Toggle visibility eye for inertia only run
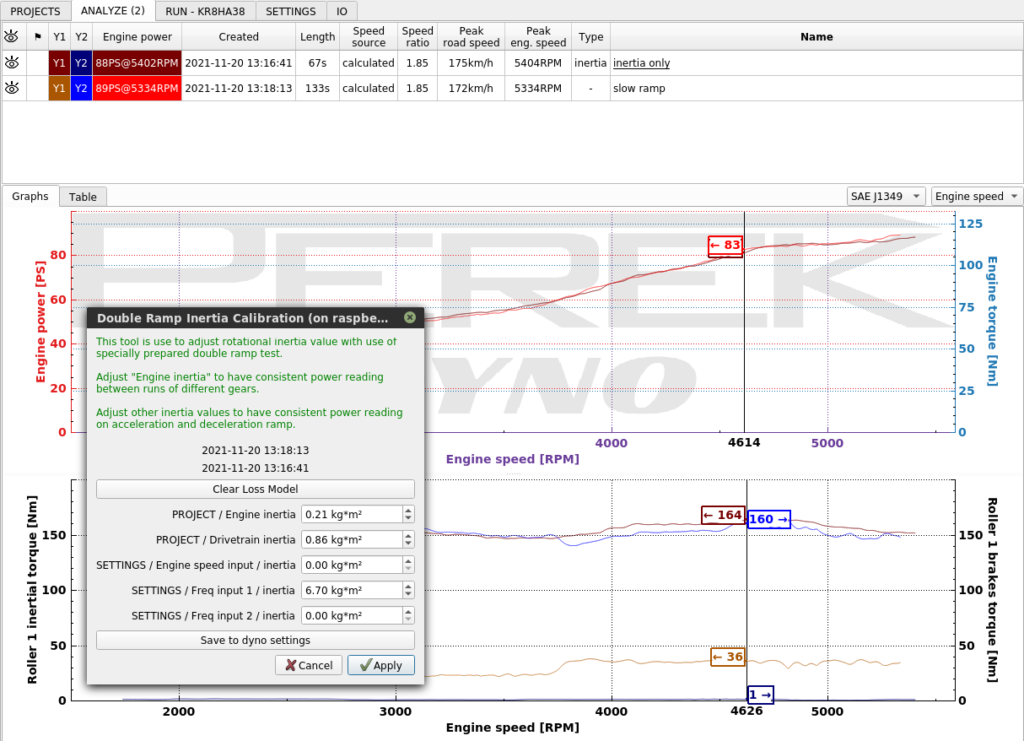This screenshot has width=1024, height=741. (x=12, y=63)
